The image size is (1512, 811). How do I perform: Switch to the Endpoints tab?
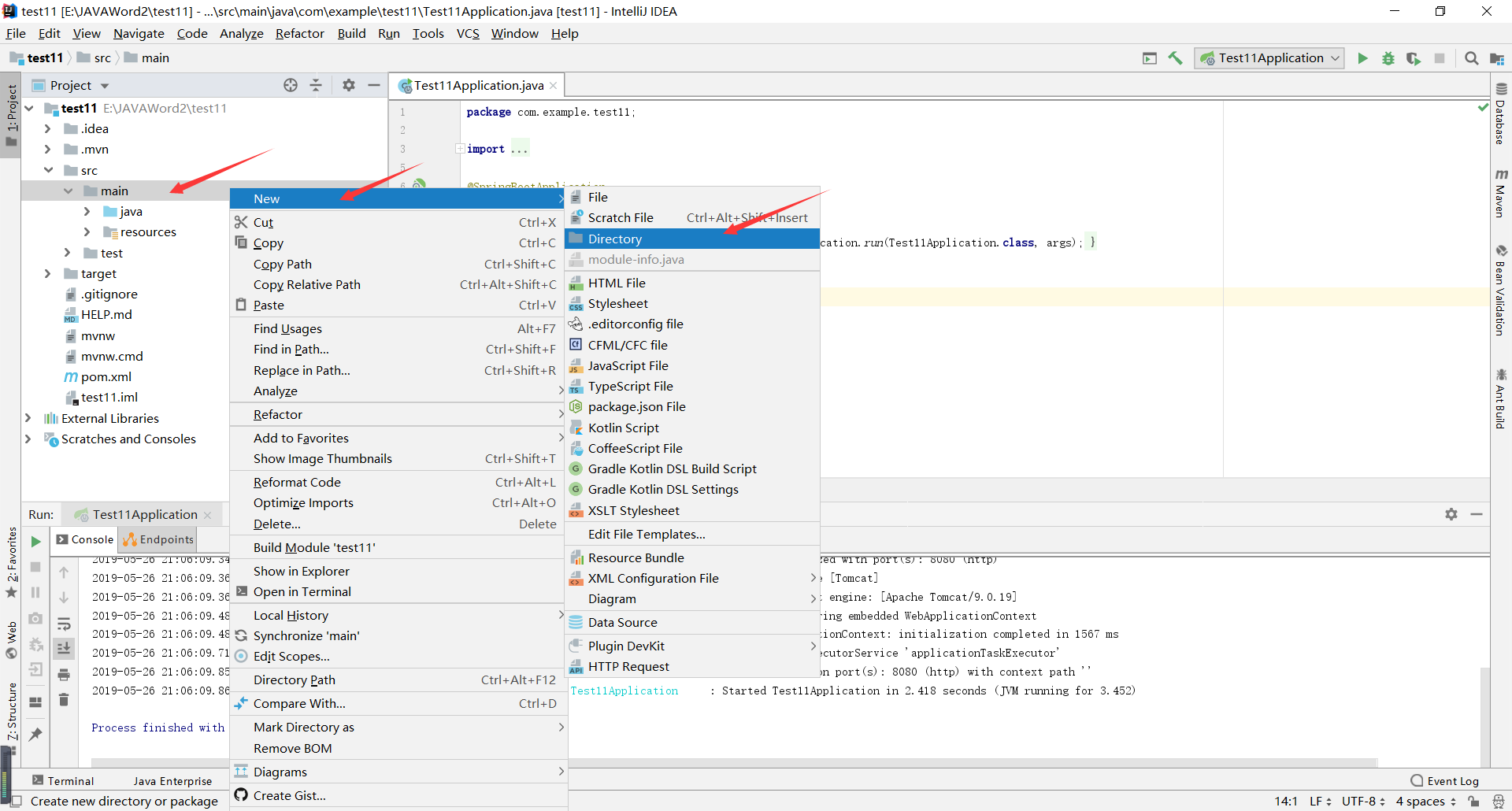coord(157,539)
